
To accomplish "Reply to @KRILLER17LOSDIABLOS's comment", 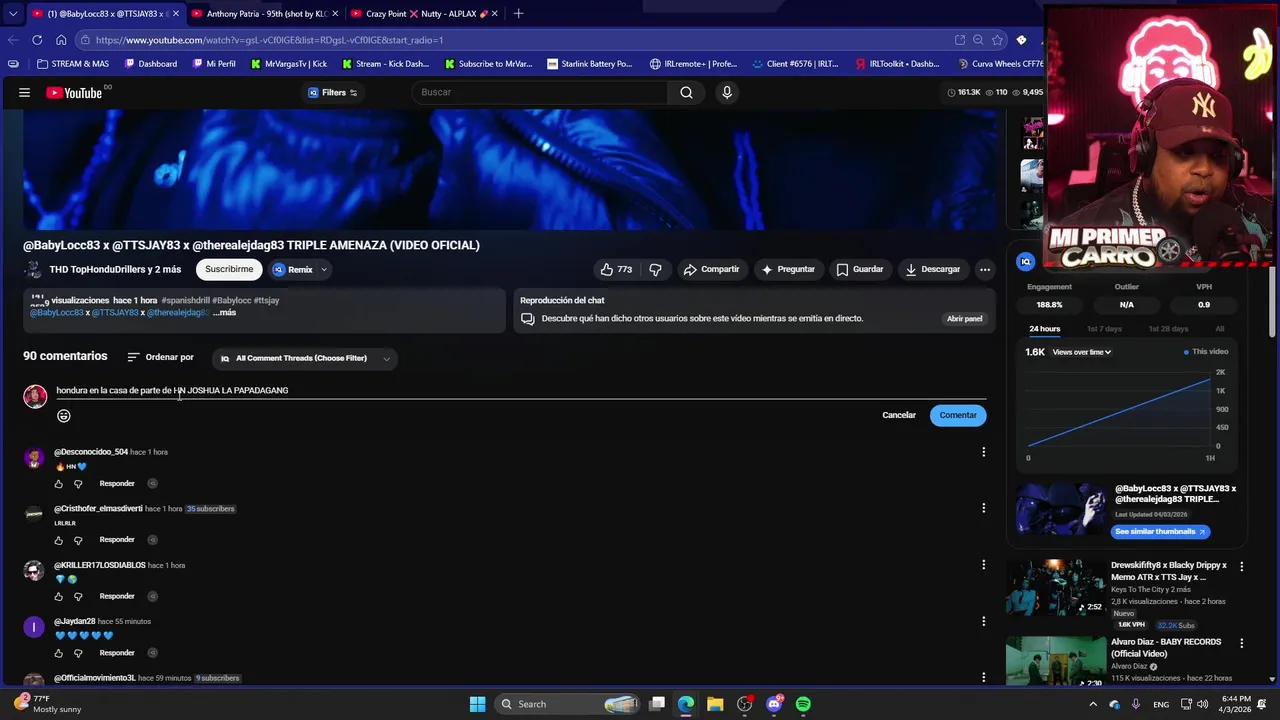I will click(x=117, y=596).
